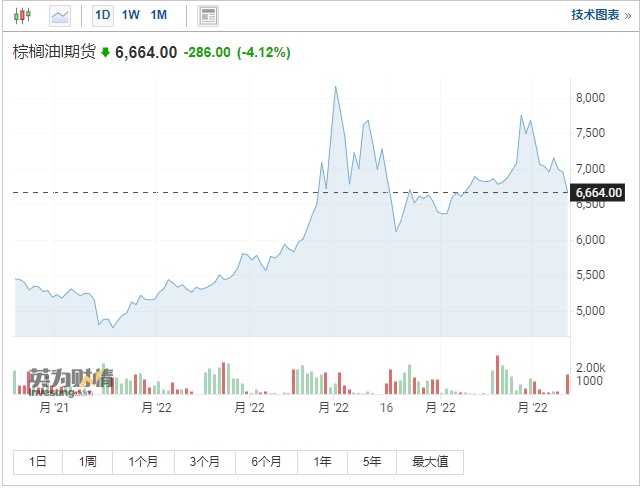The width and height of the screenshot is (643, 488).
Task: Select the 1M interval
Action: pos(159,15)
